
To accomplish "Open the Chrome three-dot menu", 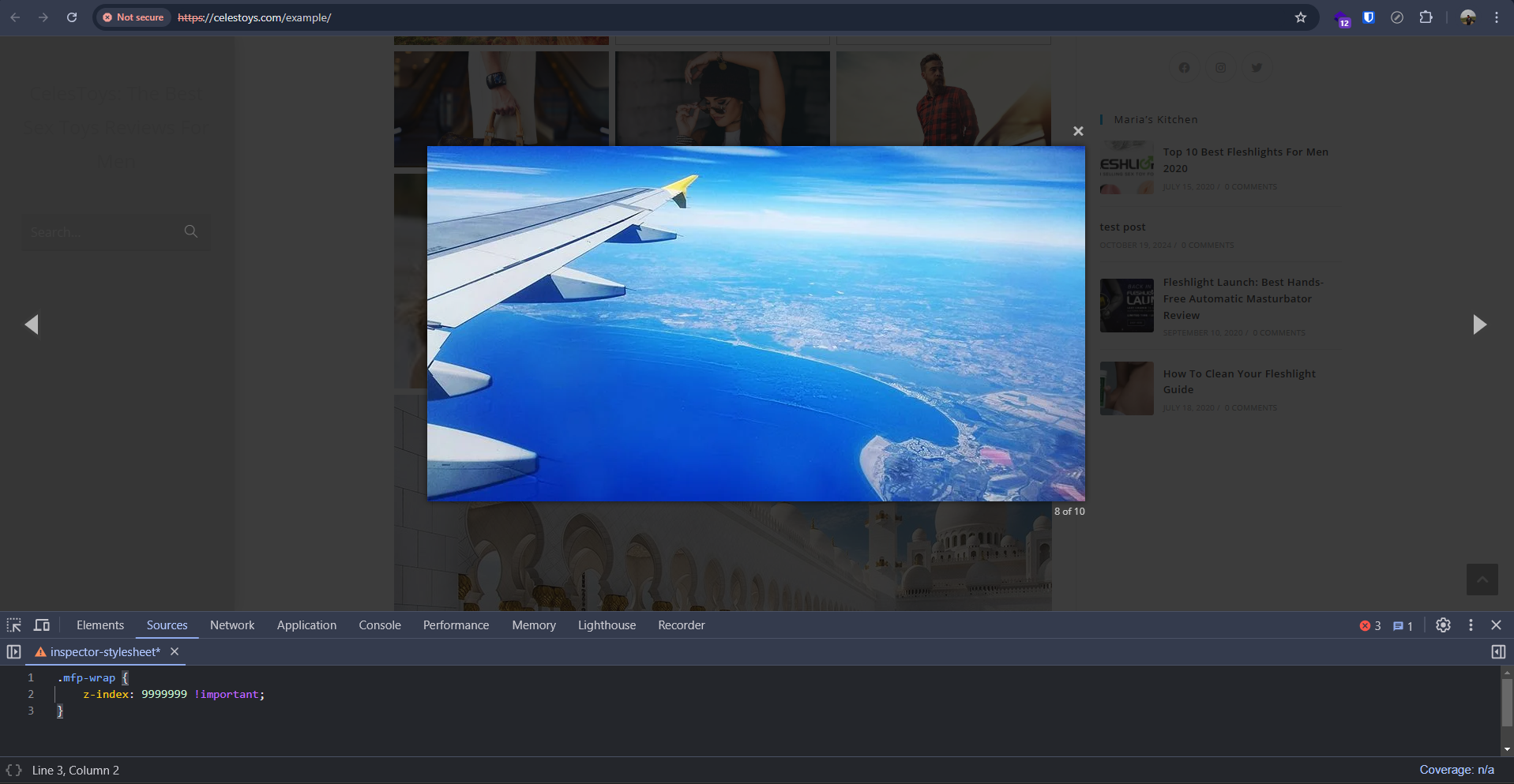I will coord(1497,17).
